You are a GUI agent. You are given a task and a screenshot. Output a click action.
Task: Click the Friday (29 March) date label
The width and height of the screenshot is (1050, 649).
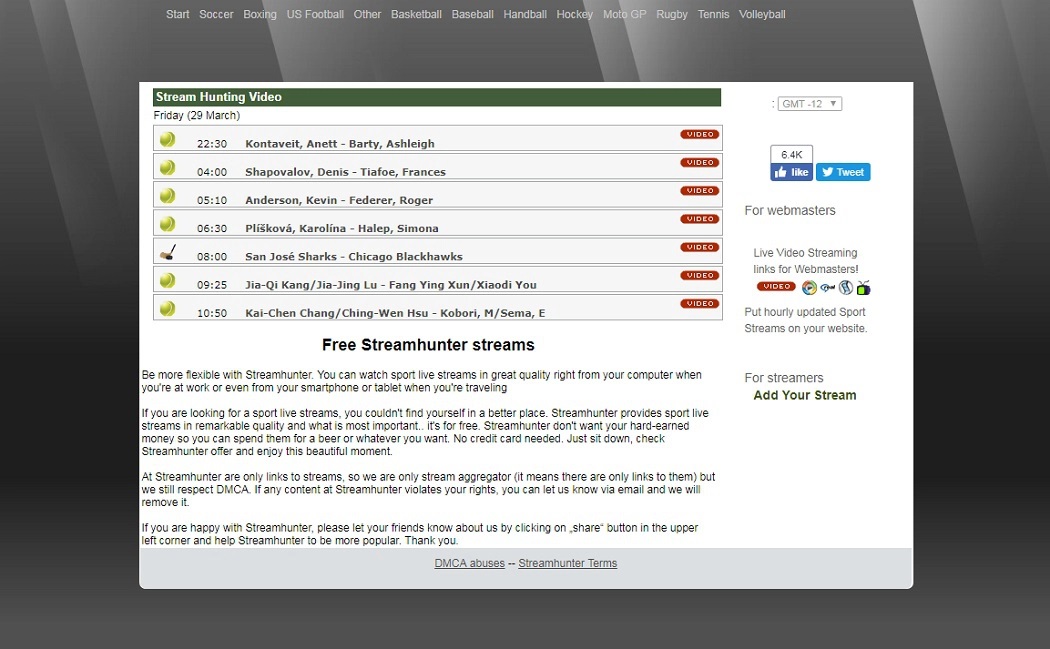[x=197, y=115]
